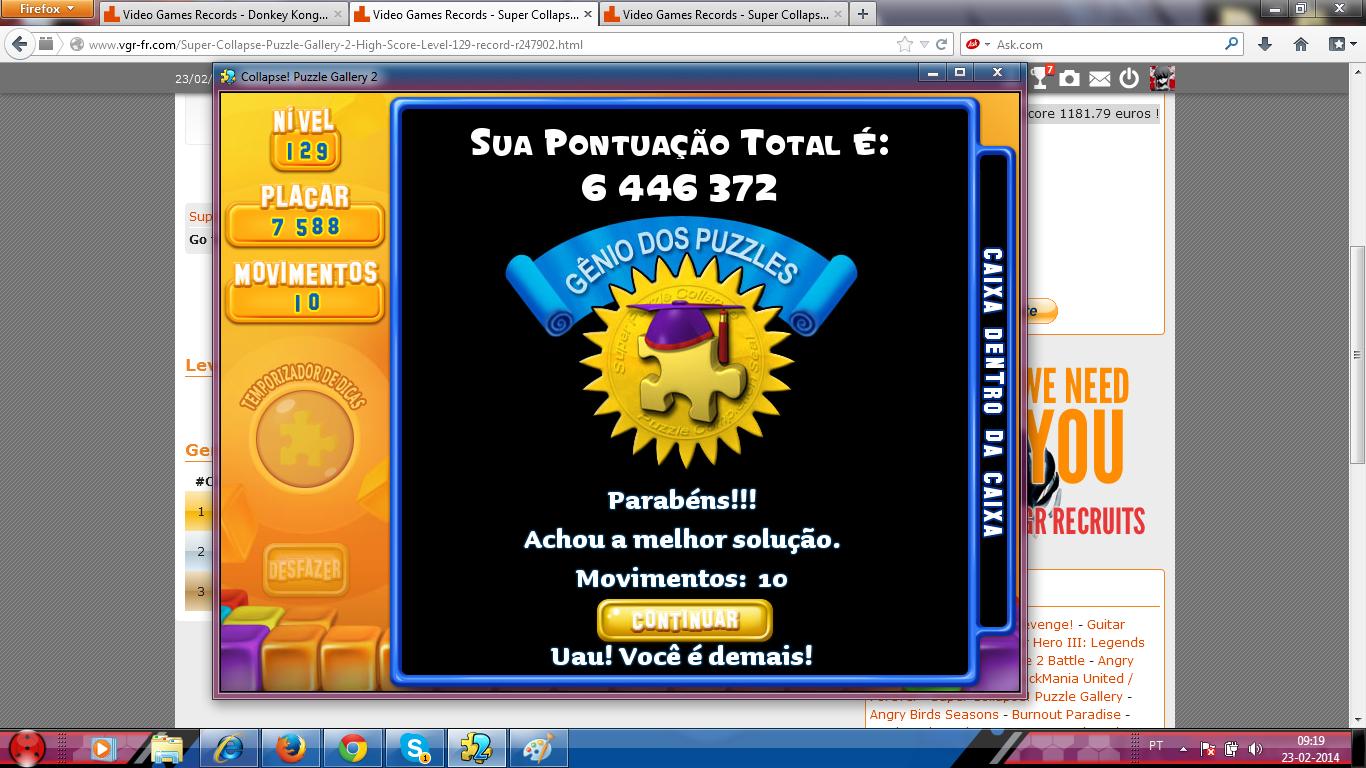The width and height of the screenshot is (1366, 768).
Task: Click the power logout icon
Action: pyautogui.click(x=1129, y=78)
